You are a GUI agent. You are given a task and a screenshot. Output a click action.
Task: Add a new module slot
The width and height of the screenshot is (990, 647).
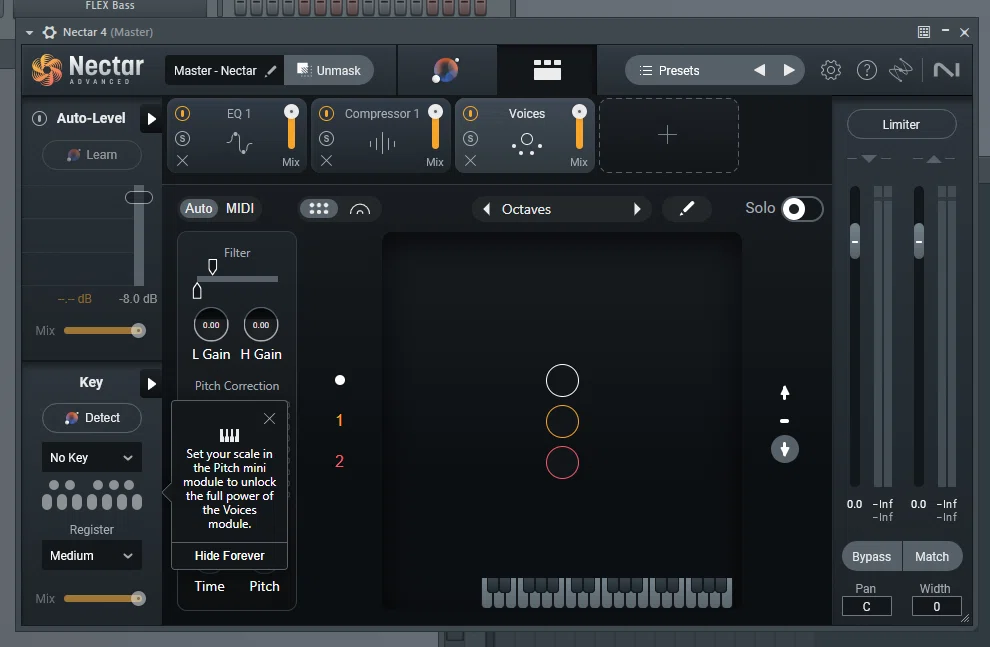(668, 135)
